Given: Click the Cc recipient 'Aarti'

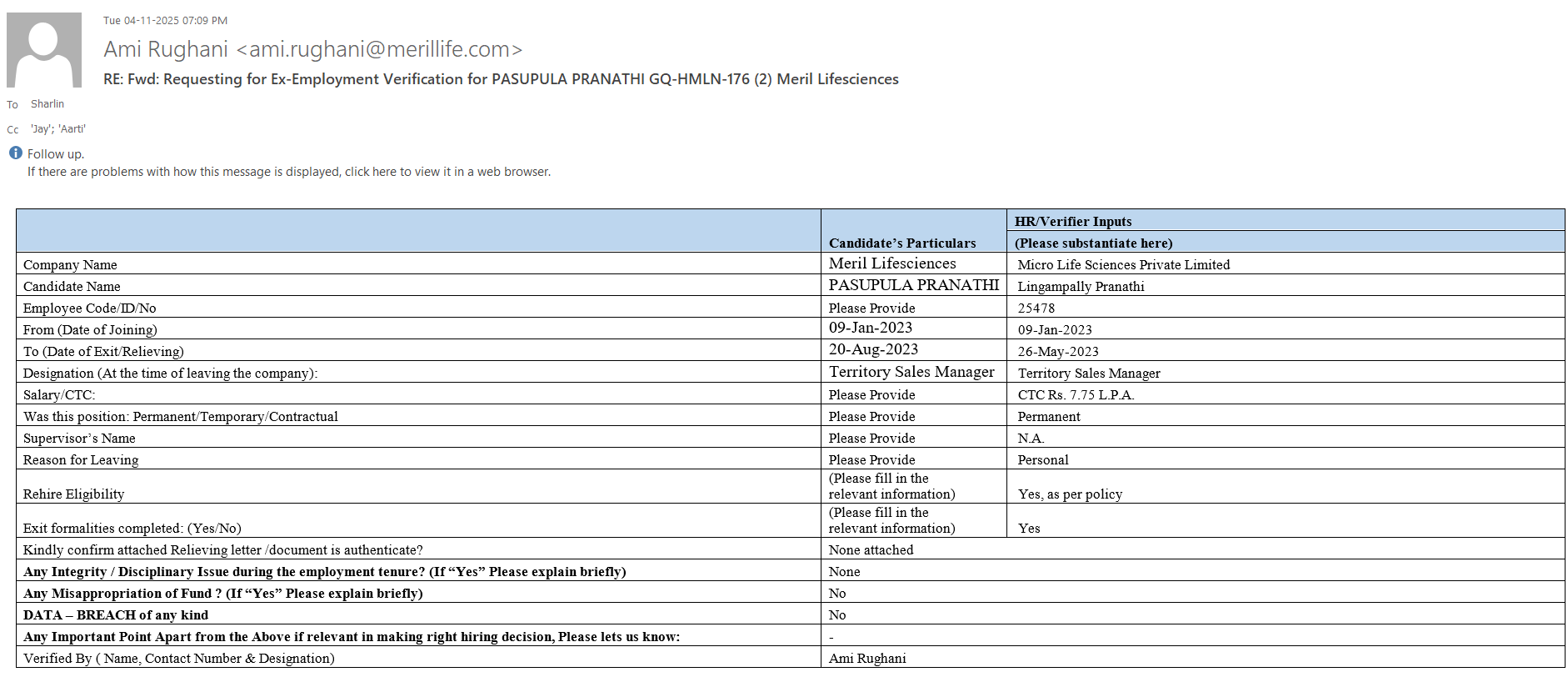Looking at the screenshot, I should (72, 129).
